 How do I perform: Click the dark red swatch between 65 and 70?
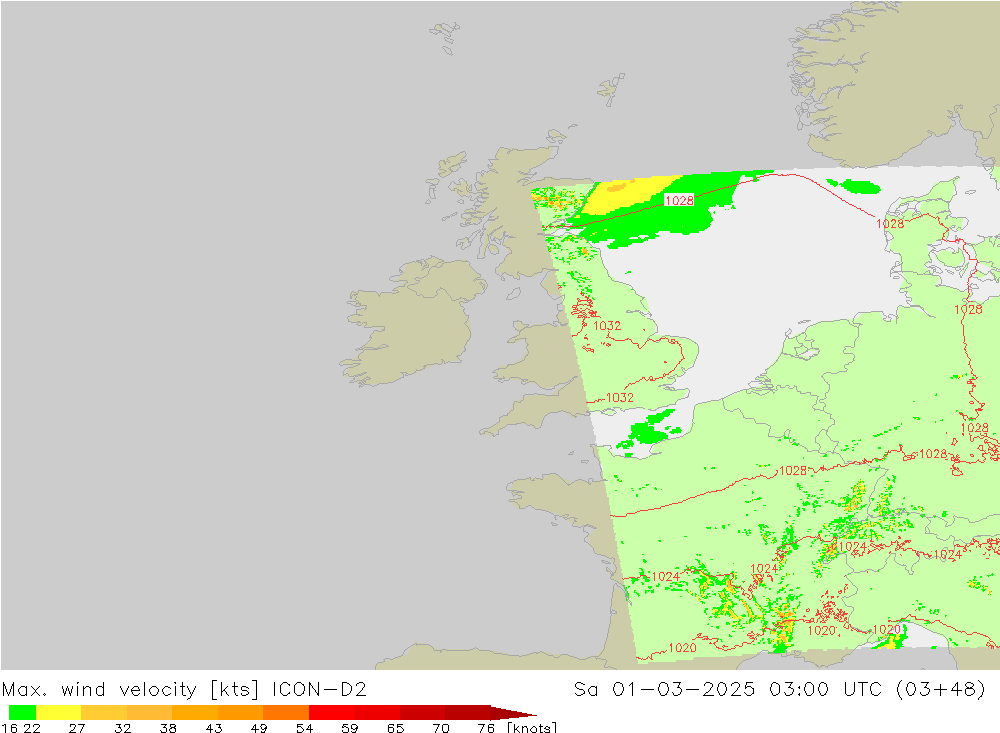pos(422,713)
